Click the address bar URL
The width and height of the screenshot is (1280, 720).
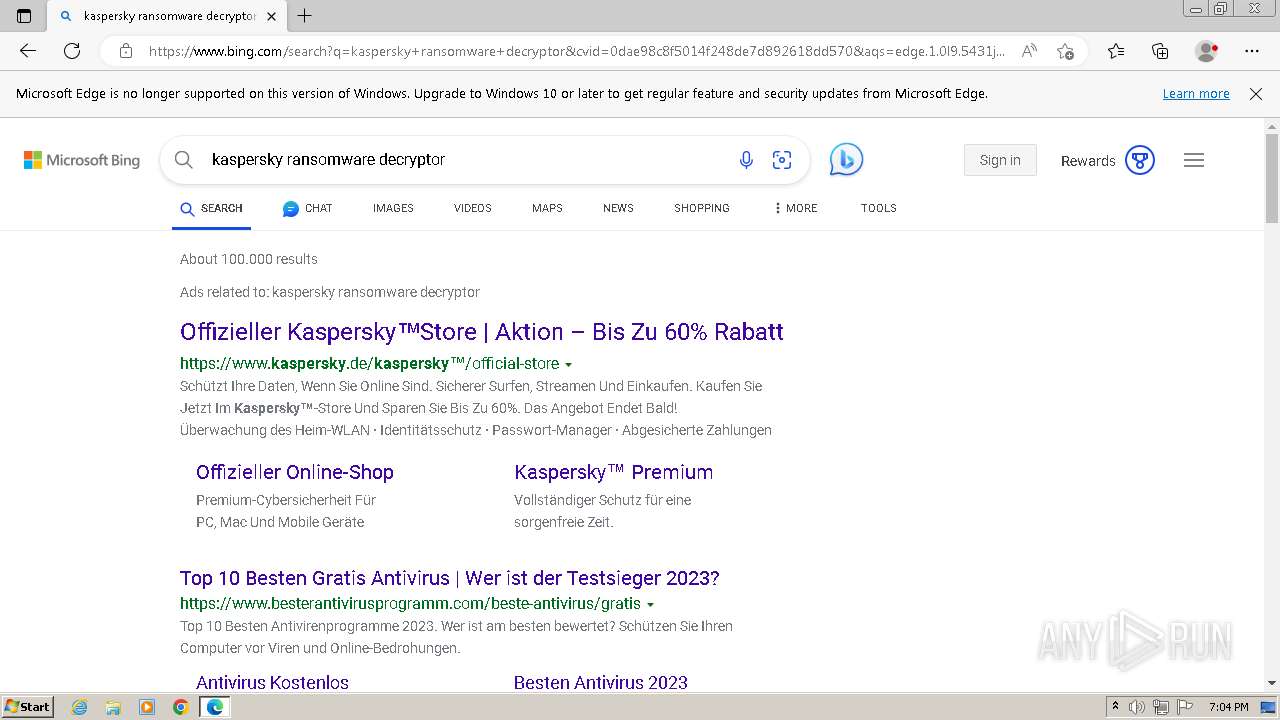point(576,51)
